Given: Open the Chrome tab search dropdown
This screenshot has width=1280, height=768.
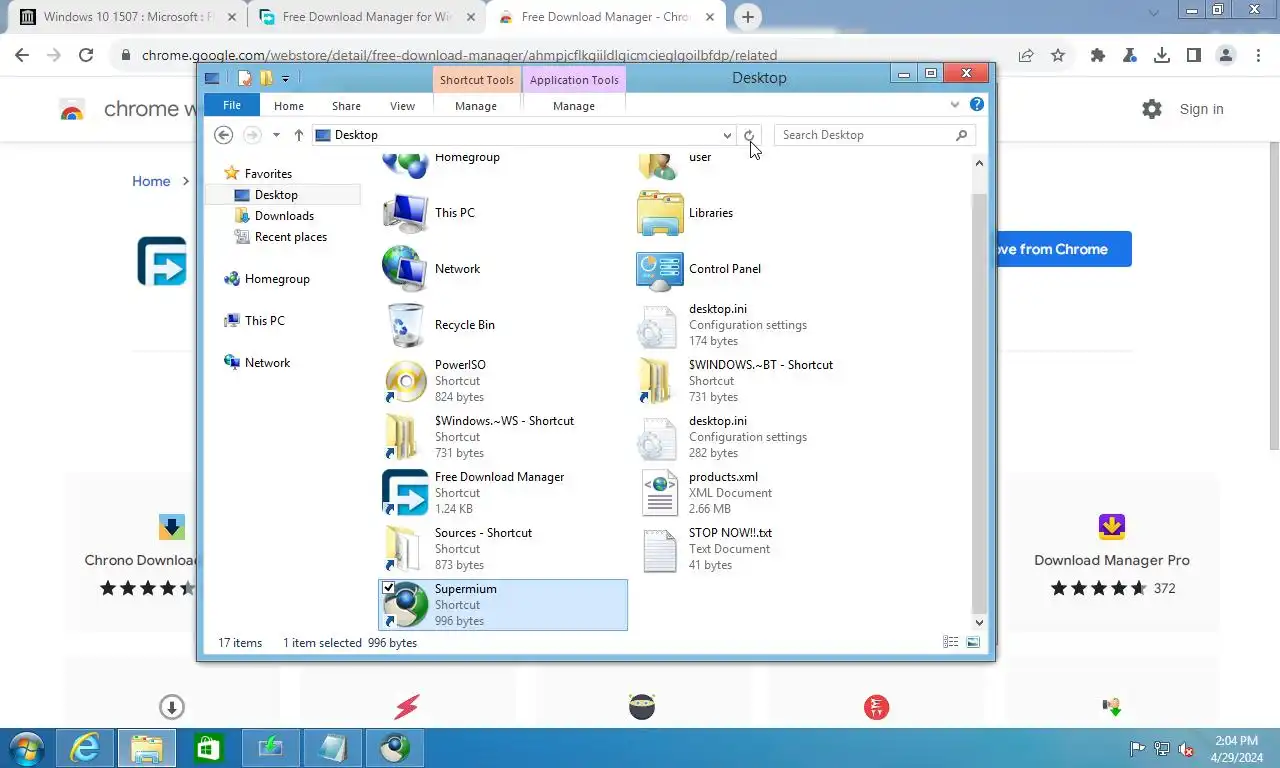Looking at the screenshot, I should 1154,13.
